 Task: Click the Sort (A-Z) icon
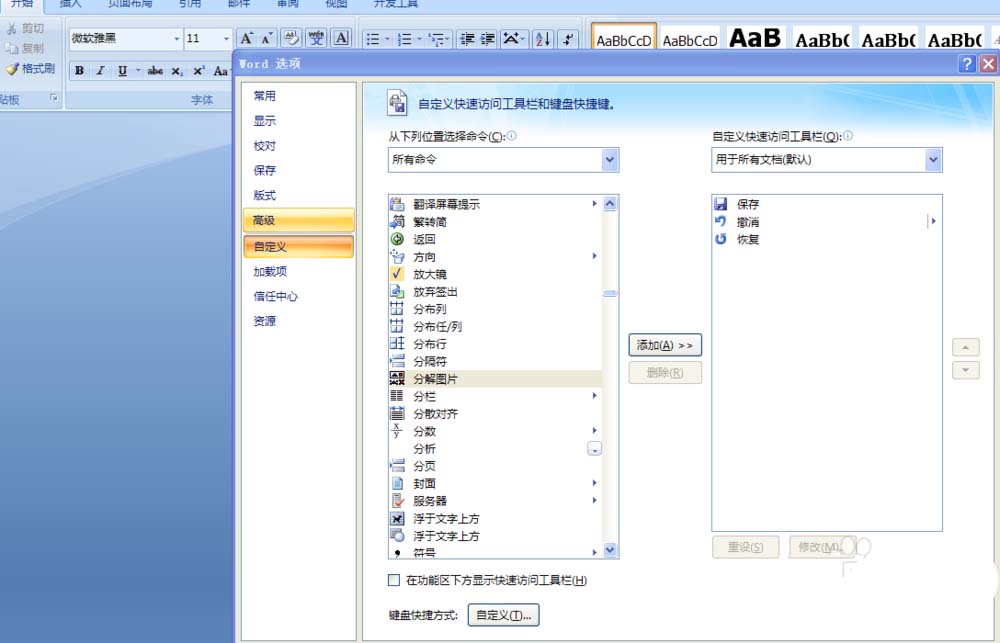(x=543, y=40)
